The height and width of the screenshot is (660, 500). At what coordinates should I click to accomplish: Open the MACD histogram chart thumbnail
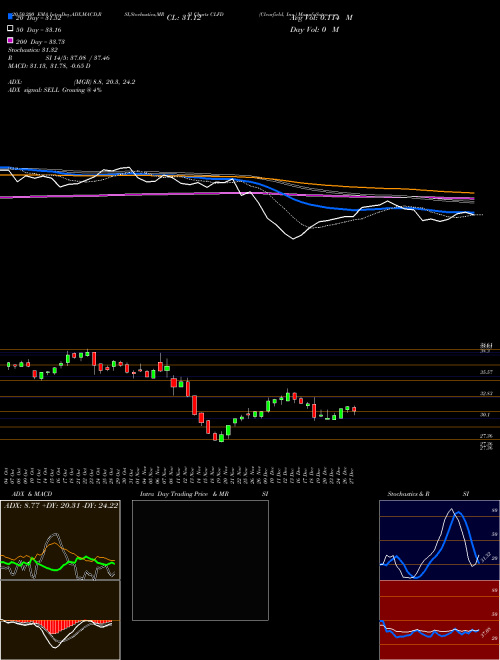coord(60,620)
